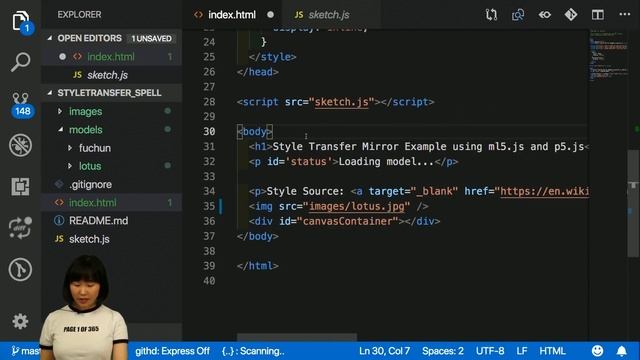This screenshot has width=640, height=360.
Task: Open README.md in the explorer
Action: click(x=98, y=221)
